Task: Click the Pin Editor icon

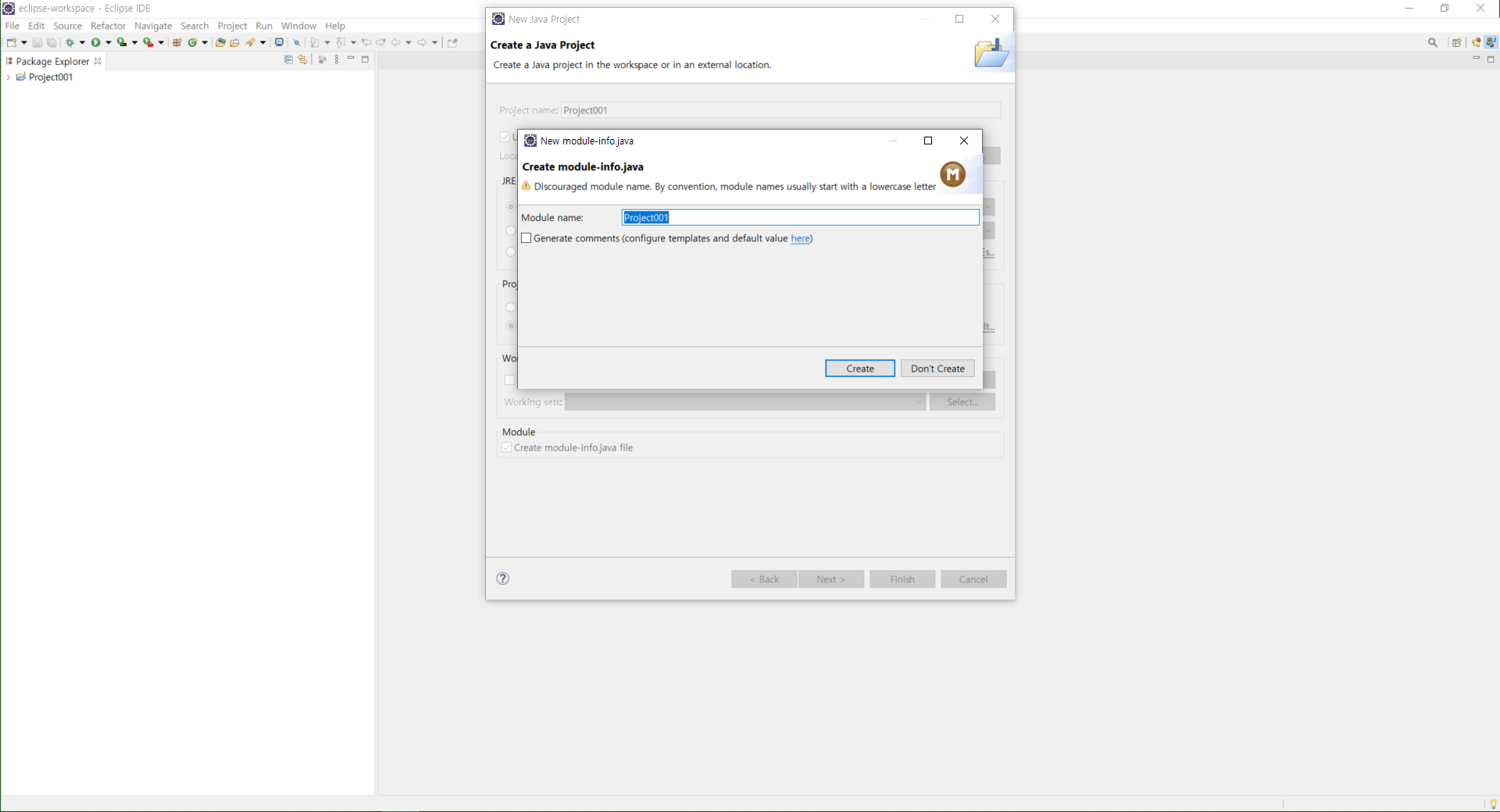Action: tap(452, 42)
